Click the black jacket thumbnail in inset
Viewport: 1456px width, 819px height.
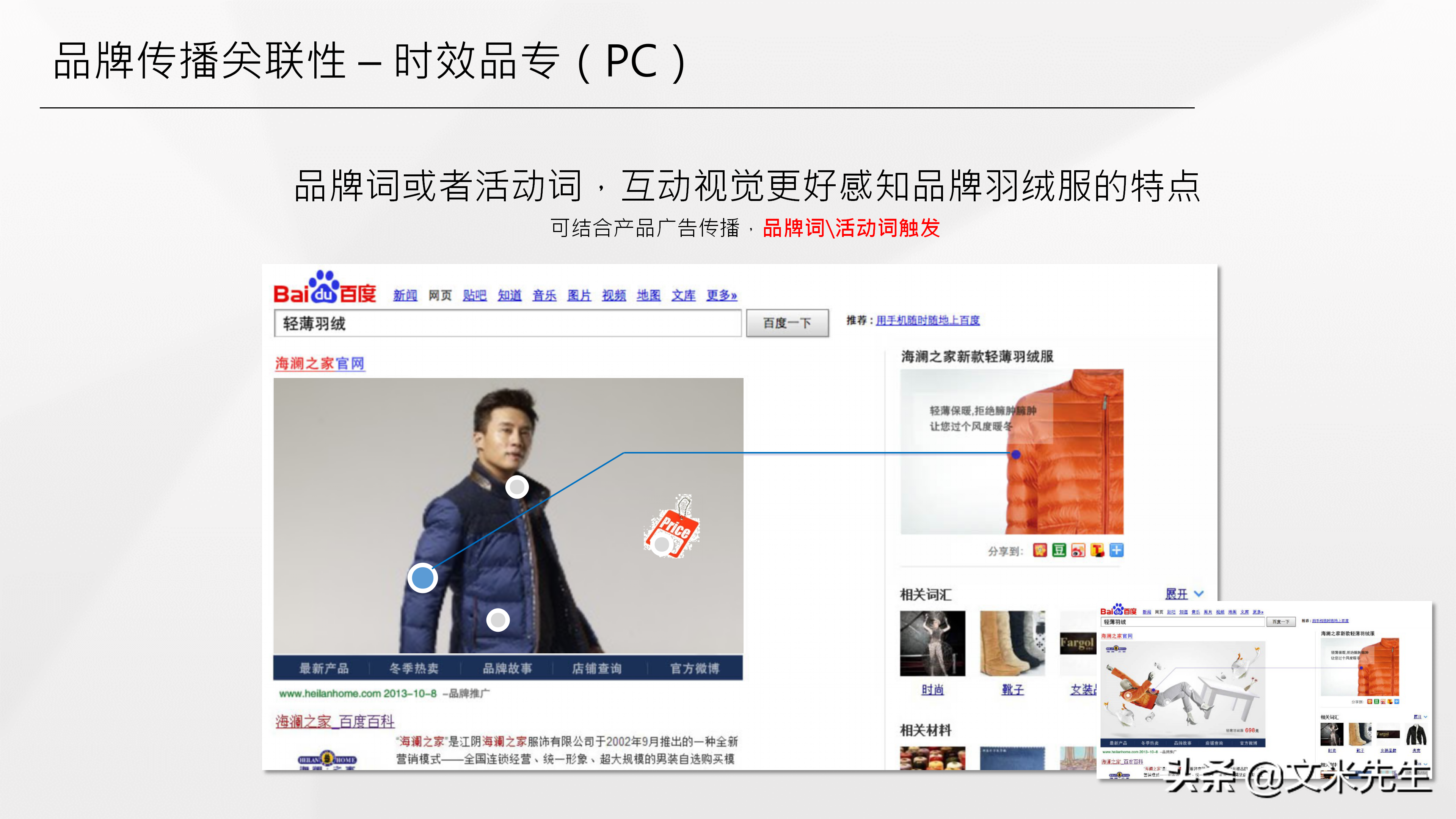click(1417, 734)
